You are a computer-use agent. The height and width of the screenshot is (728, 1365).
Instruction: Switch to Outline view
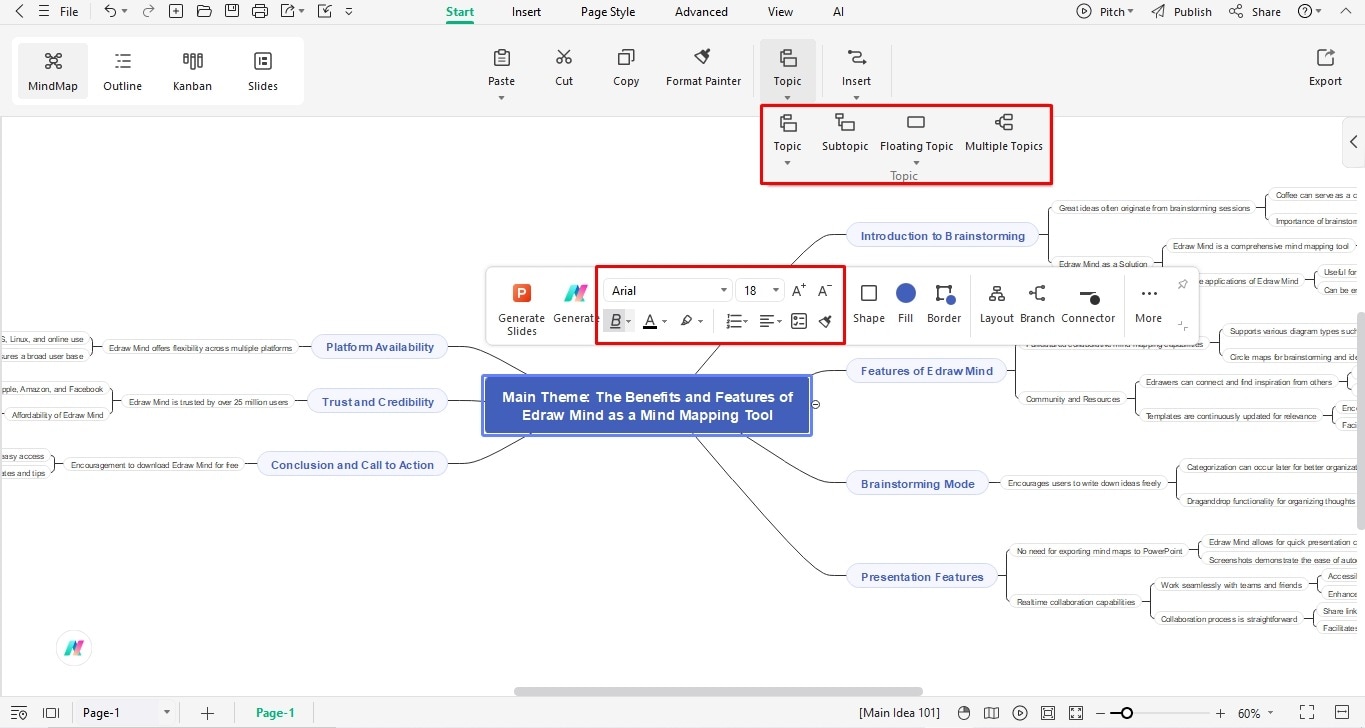coord(123,71)
